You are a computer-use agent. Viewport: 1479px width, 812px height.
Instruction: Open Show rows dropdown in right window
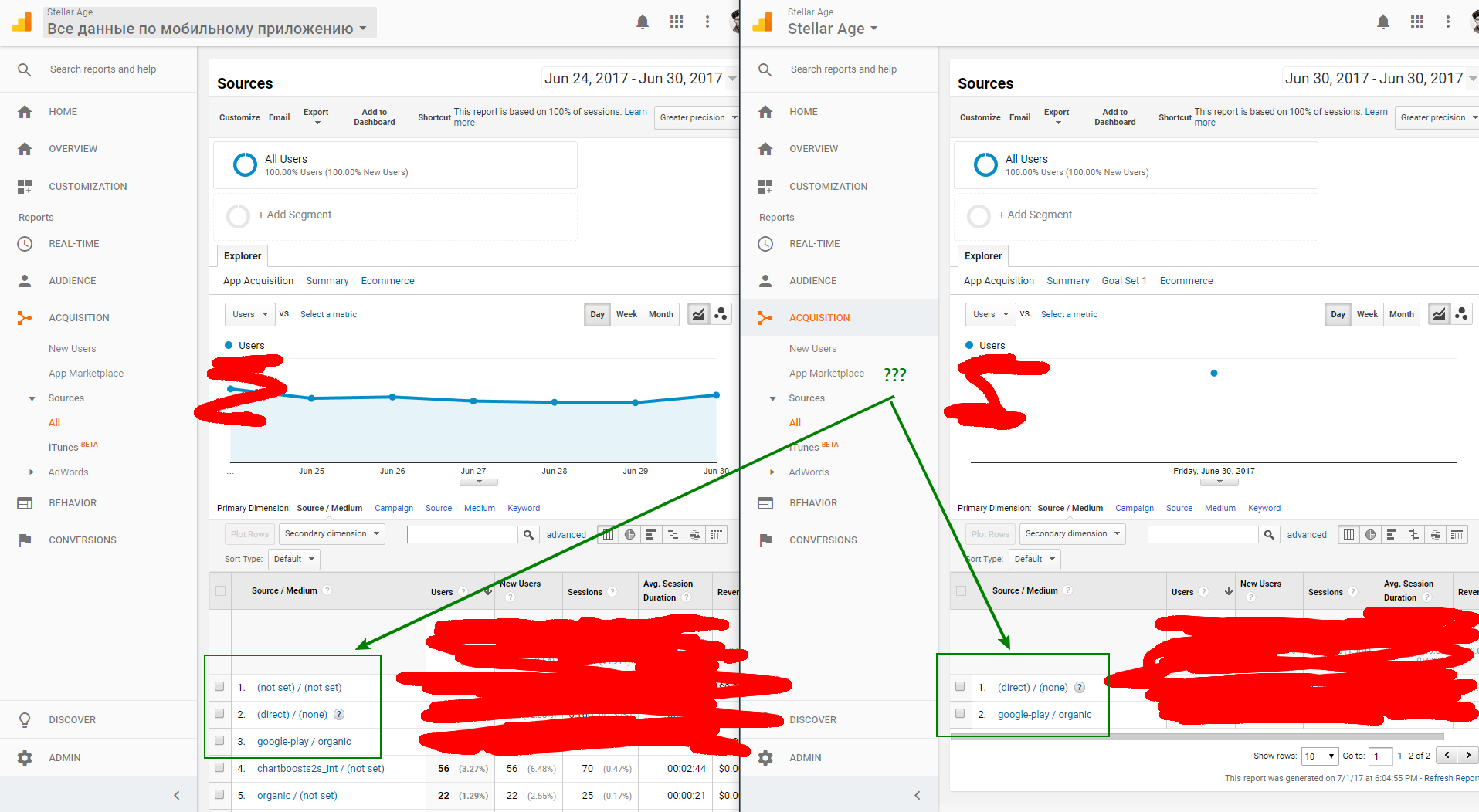tap(1320, 756)
